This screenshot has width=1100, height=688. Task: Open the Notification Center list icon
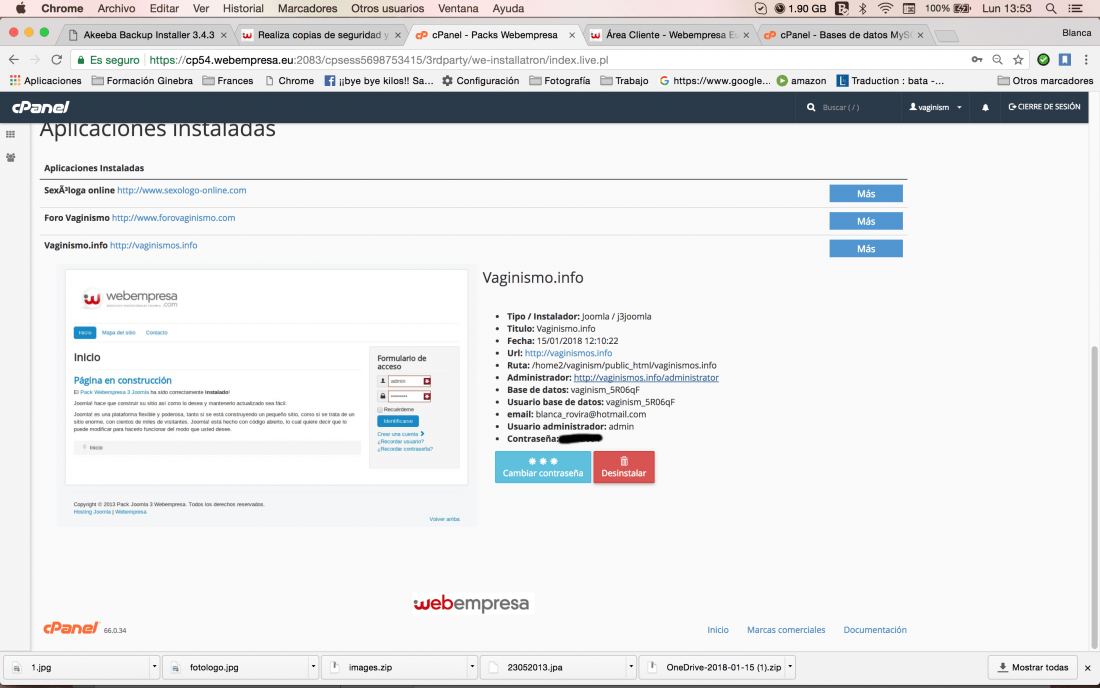[1075, 8]
